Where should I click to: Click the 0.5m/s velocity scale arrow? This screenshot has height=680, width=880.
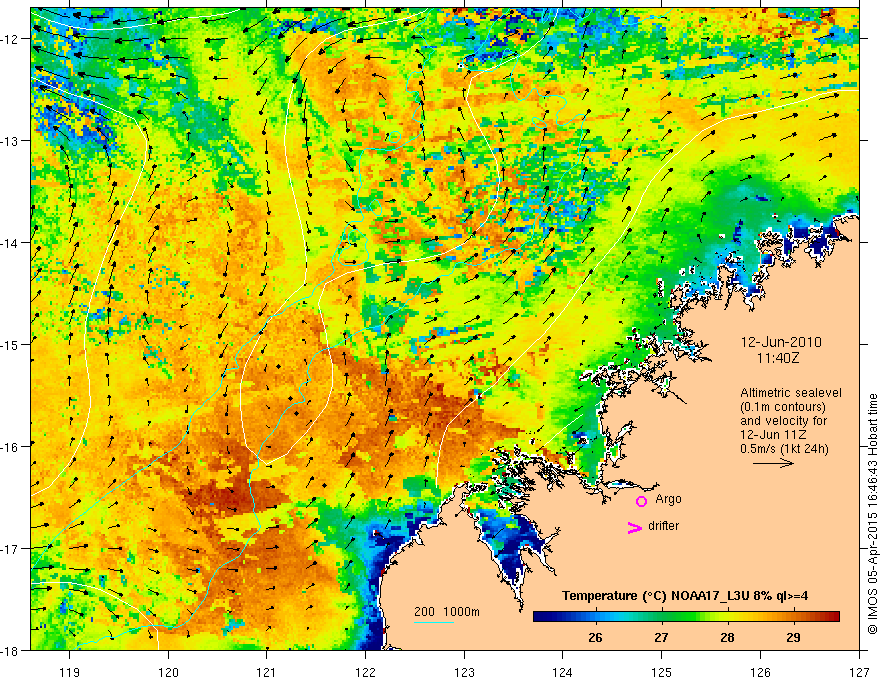773,463
